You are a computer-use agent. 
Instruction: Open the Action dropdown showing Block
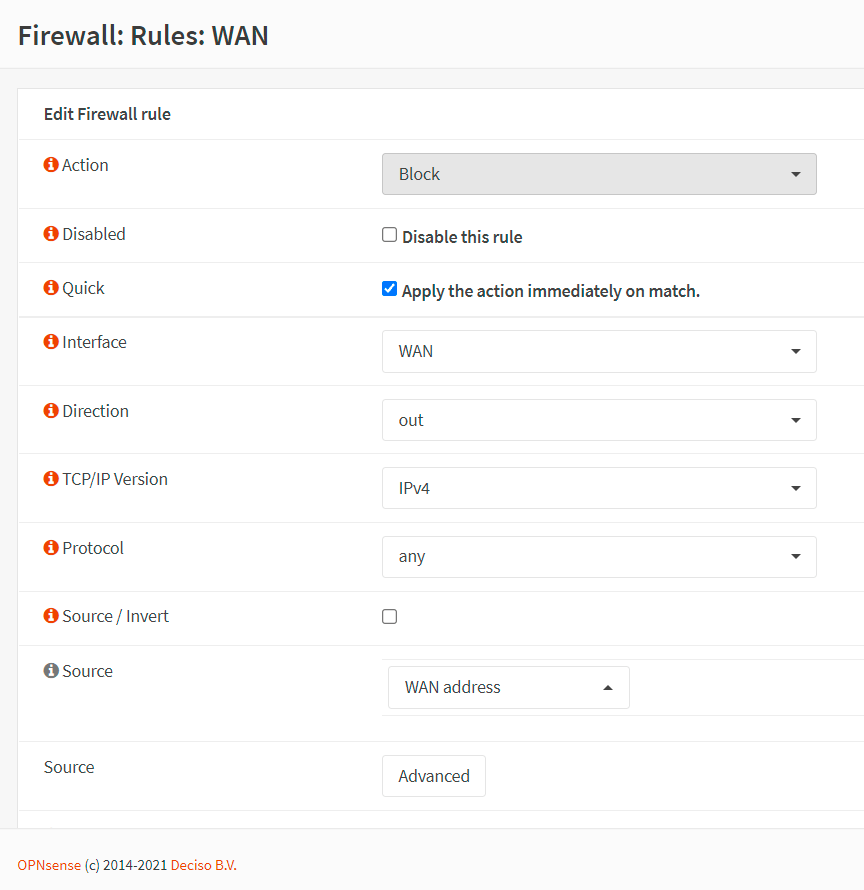point(599,174)
